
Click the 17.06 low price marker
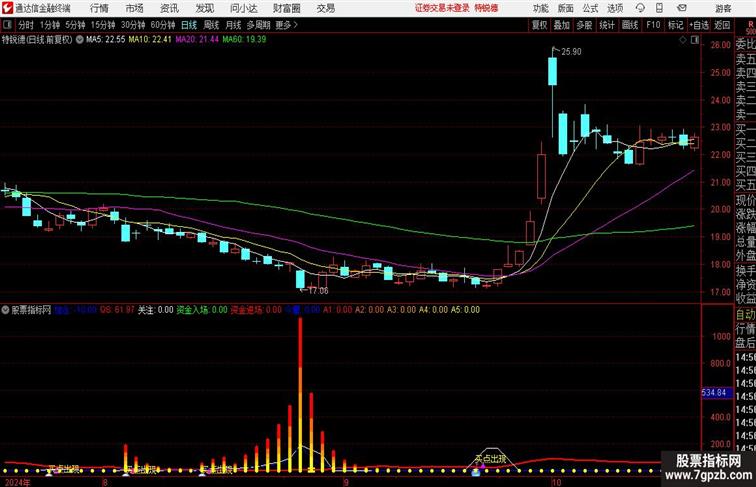click(x=318, y=291)
